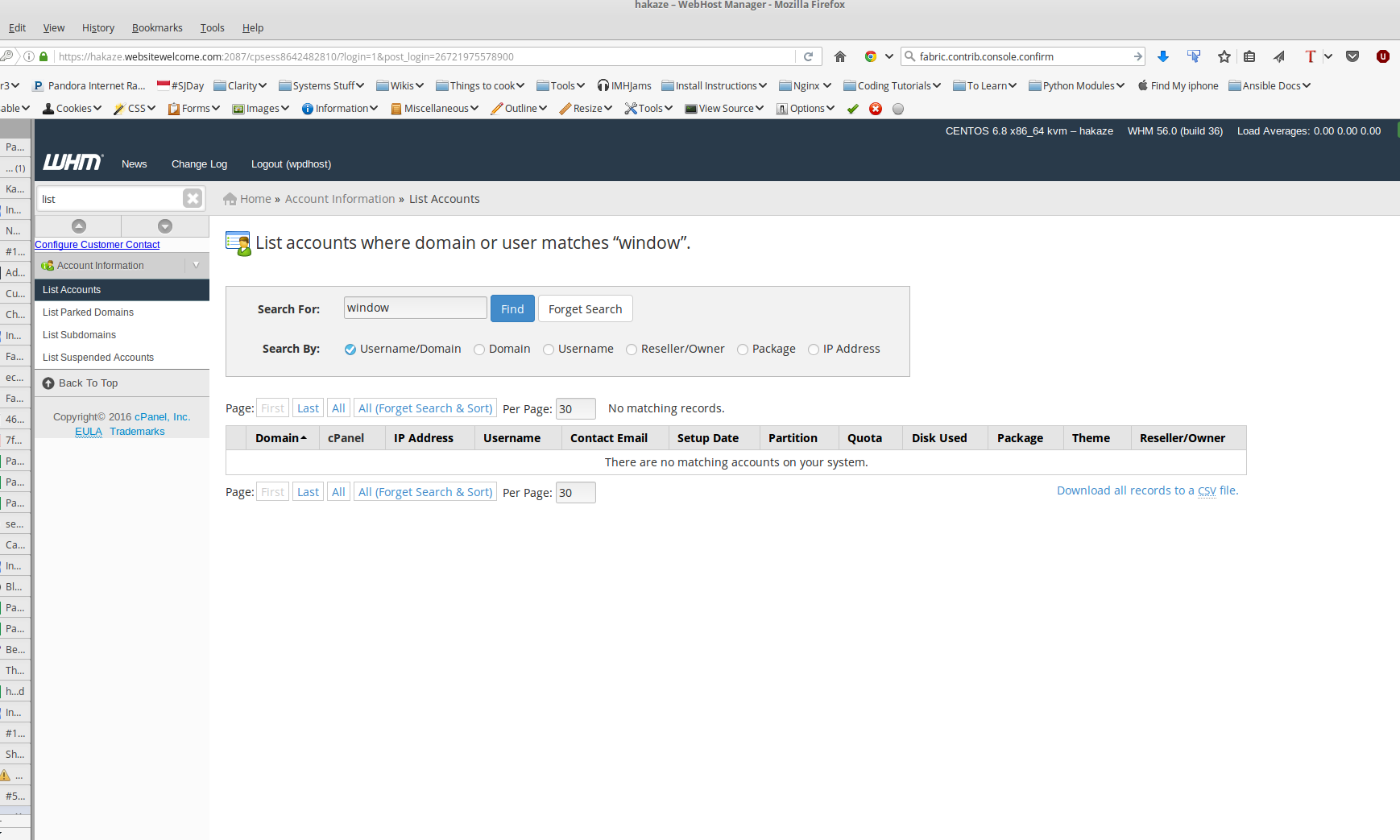This screenshot has height=840, width=1400.
Task: Click the Back To Top arrow icon
Action: 48,383
